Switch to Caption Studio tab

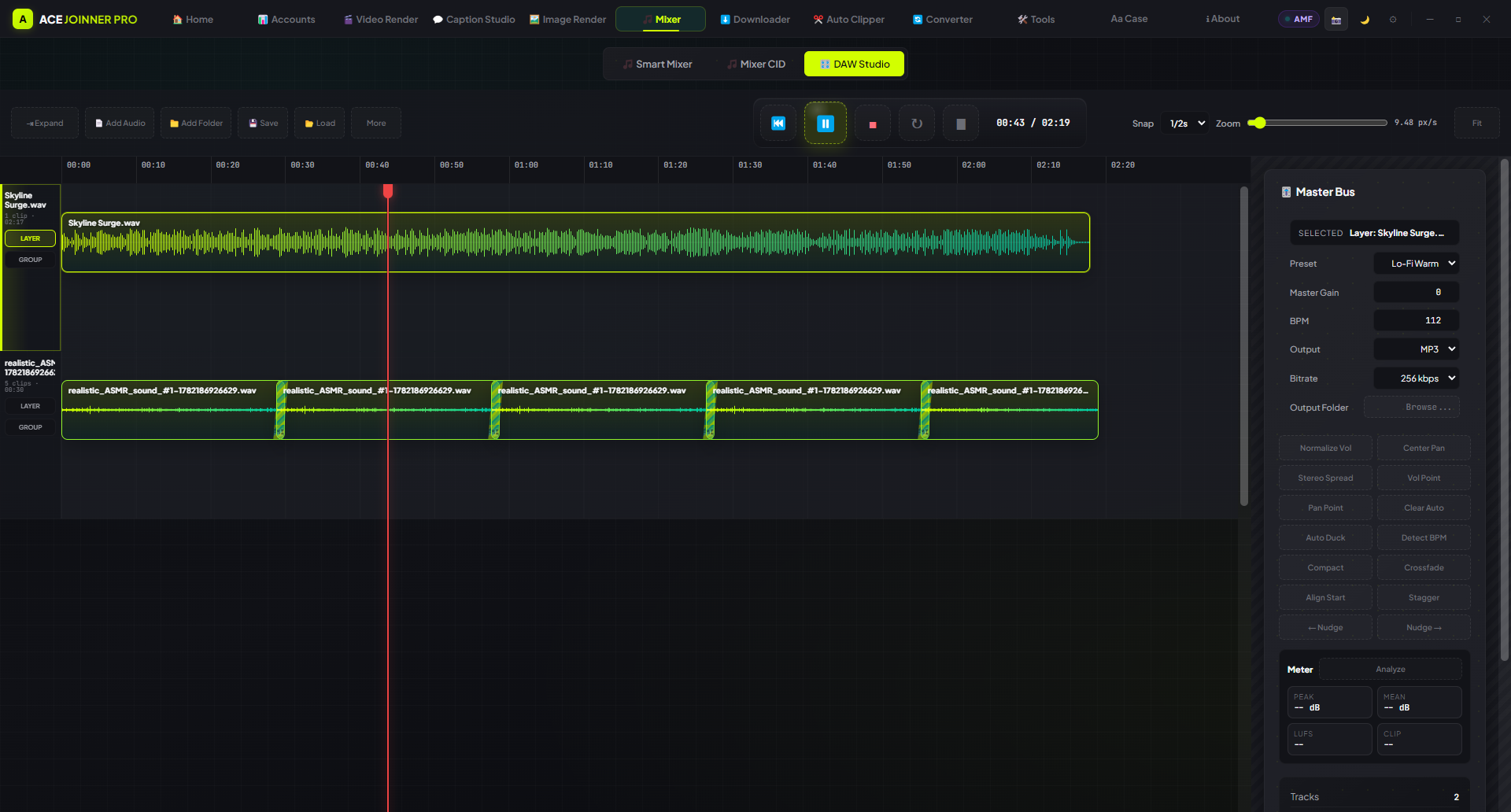474,20
